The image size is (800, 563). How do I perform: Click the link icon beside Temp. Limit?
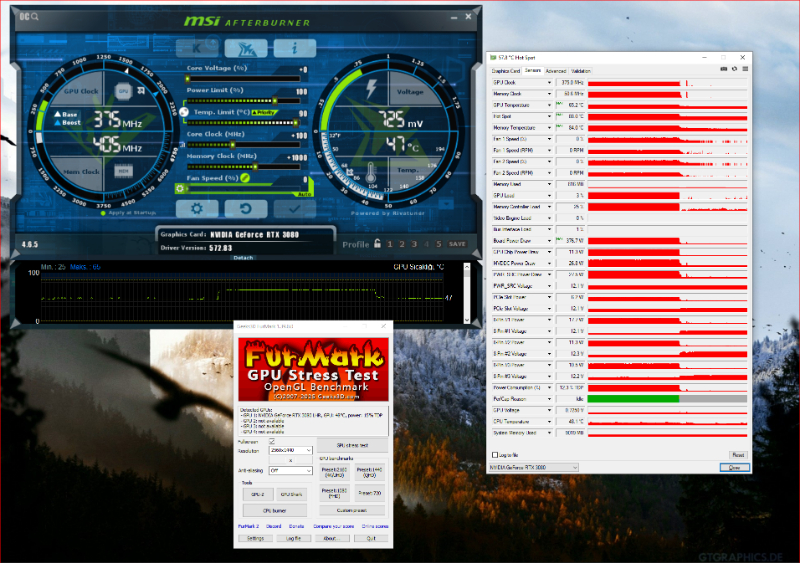(x=184, y=112)
